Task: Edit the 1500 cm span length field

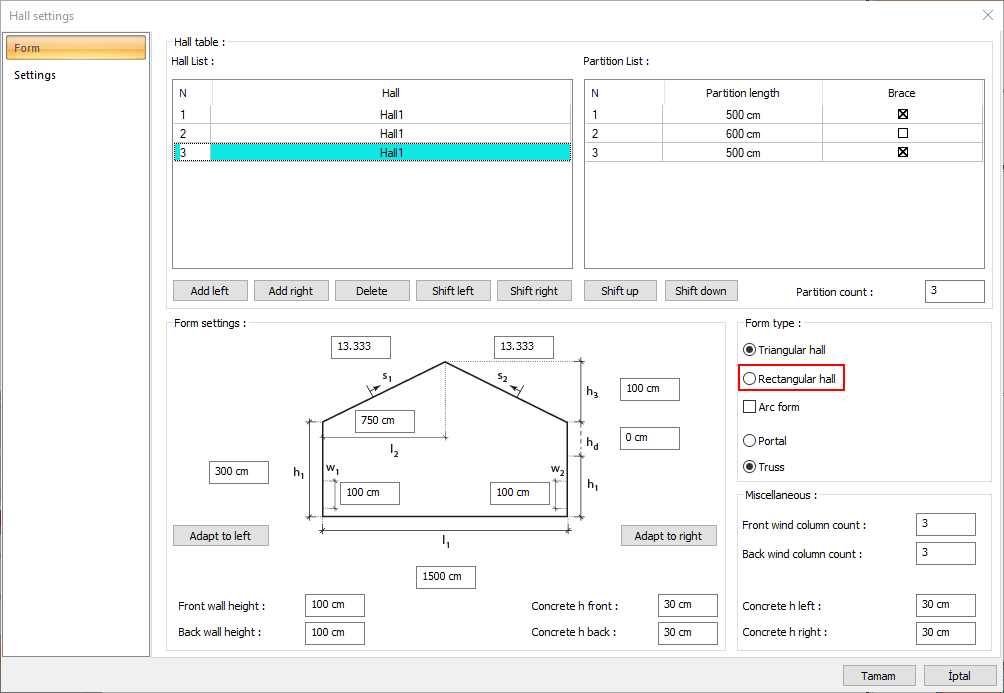Action: click(x=445, y=577)
